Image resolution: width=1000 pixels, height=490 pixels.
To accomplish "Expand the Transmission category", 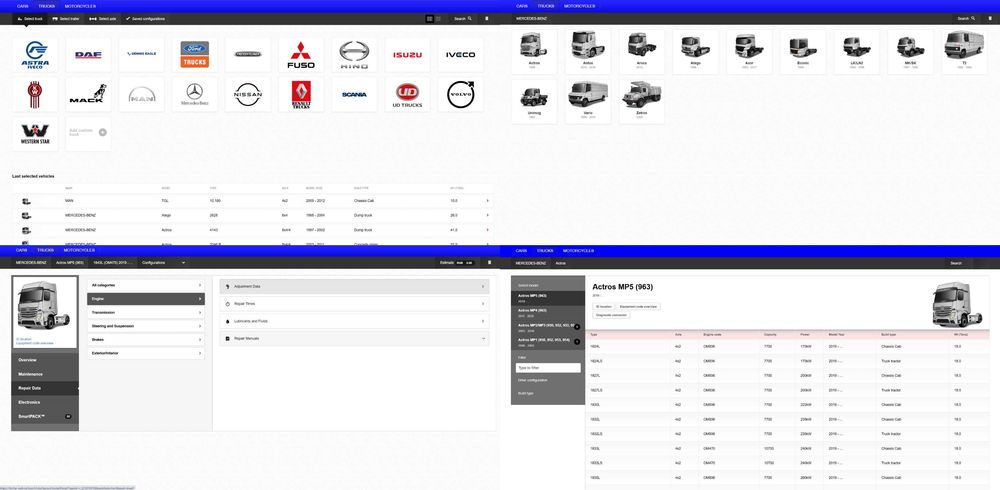I will point(146,313).
